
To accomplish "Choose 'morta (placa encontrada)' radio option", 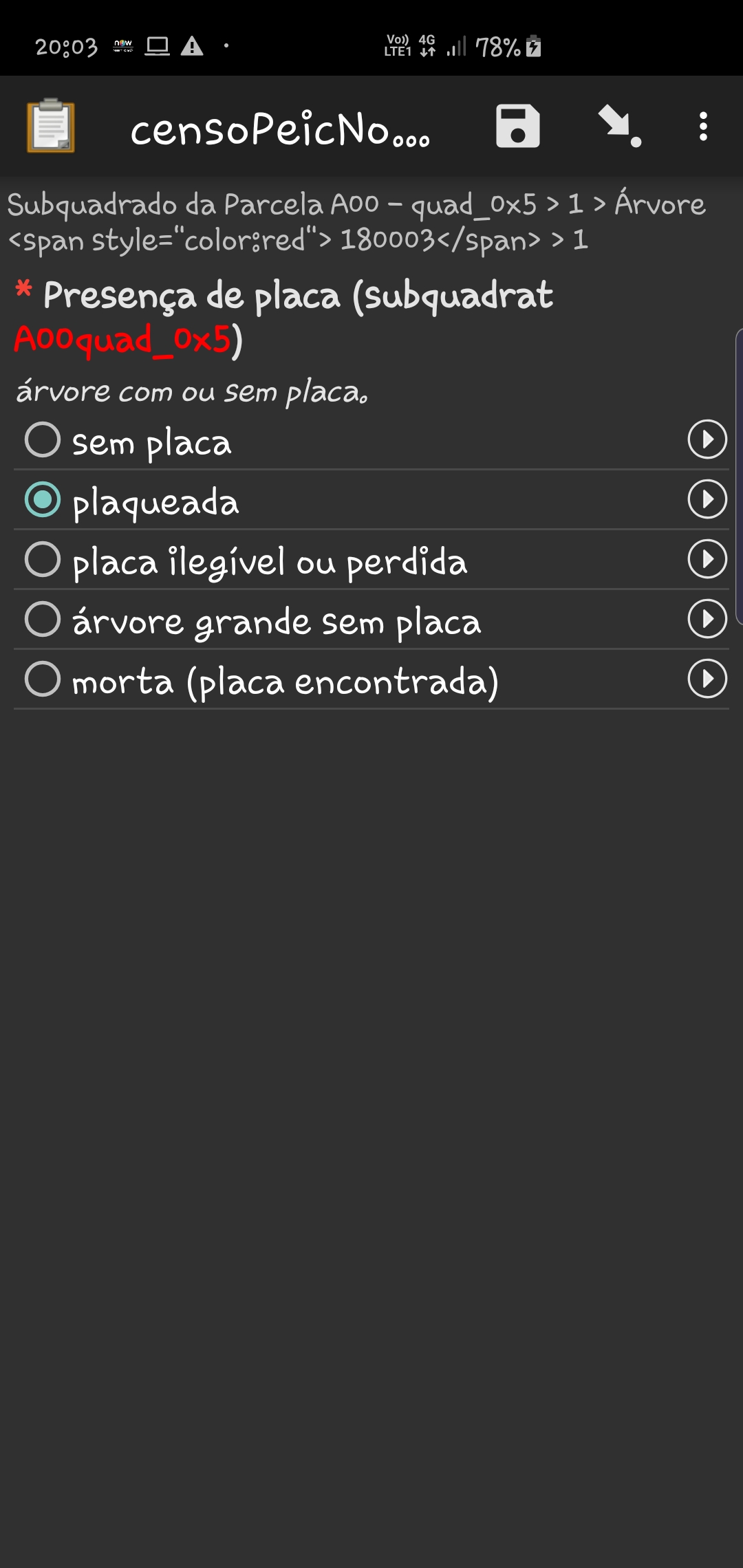I will 43,679.
